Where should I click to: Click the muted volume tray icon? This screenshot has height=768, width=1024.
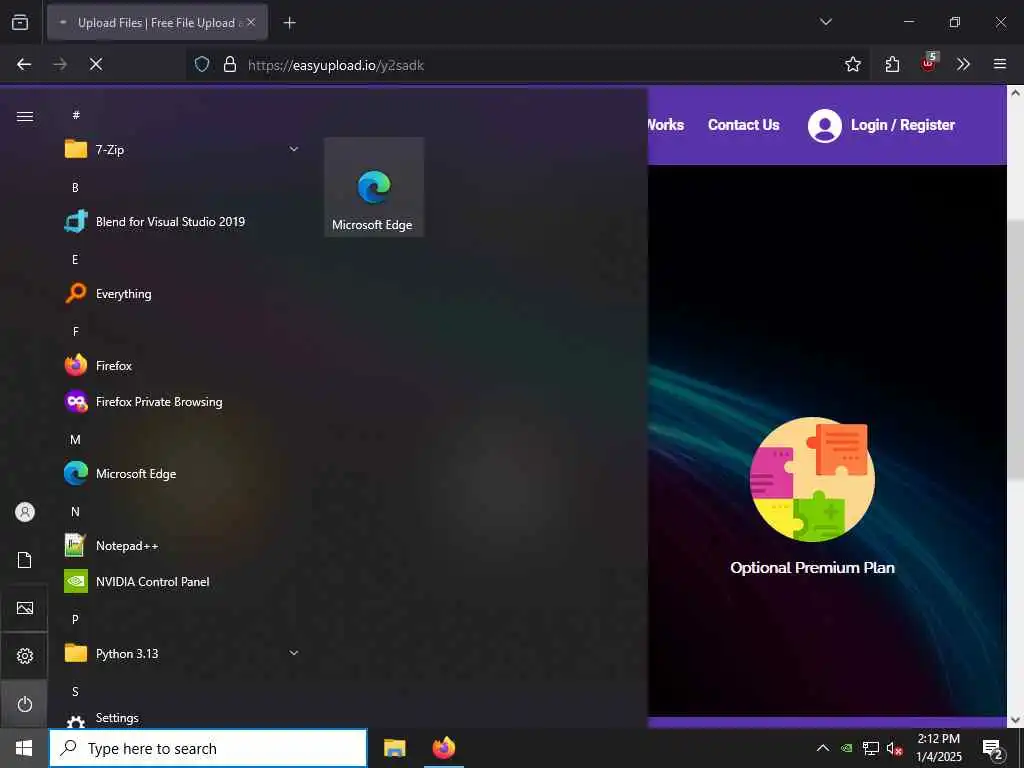click(894, 748)
